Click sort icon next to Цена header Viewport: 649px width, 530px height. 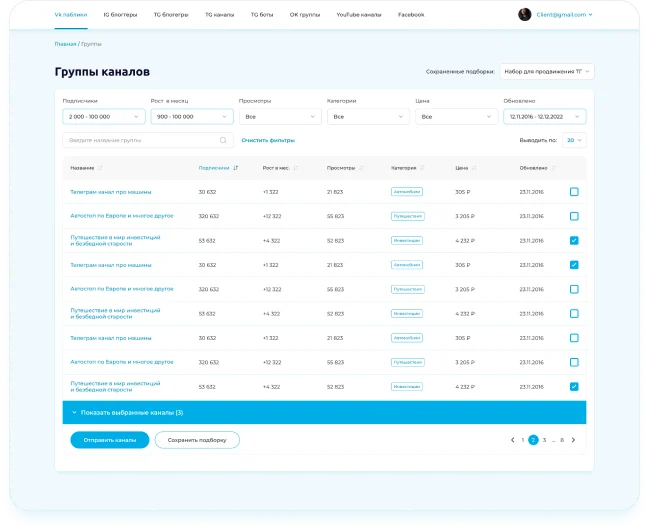[x=476, y=168]
